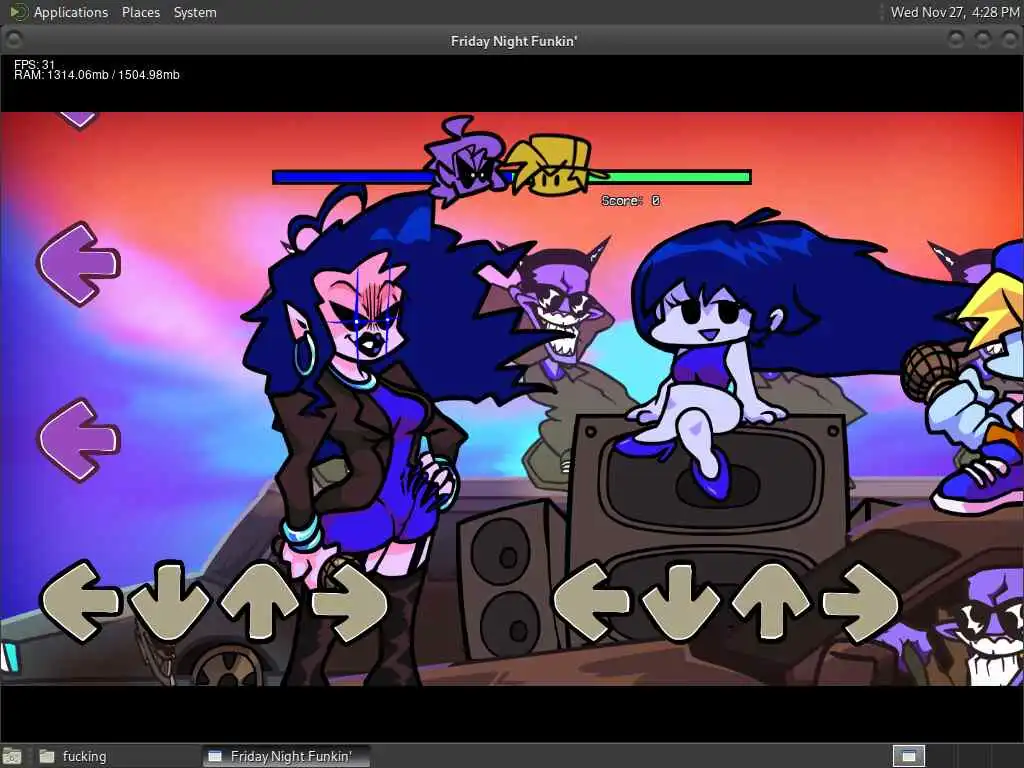Maximize the Friday Night Funkin' window
This screenshot has height=768, width=1024.
point(983,40)
